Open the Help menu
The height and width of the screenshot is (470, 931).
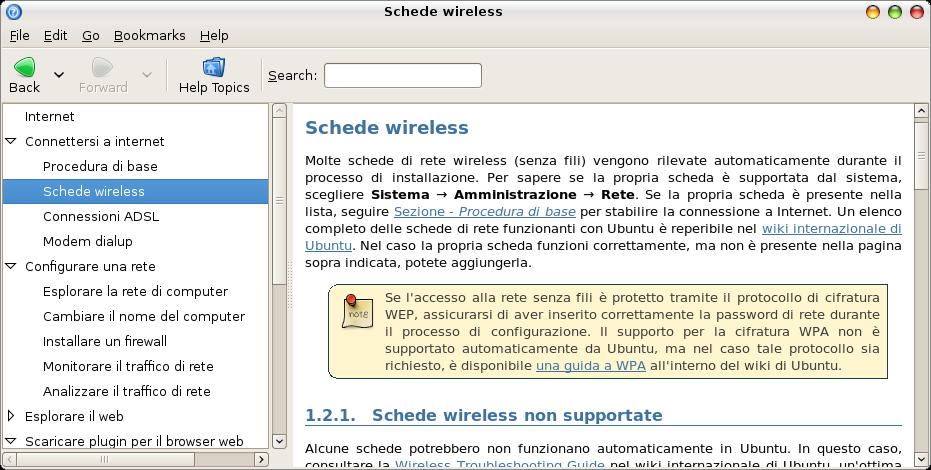pos(214,36)
